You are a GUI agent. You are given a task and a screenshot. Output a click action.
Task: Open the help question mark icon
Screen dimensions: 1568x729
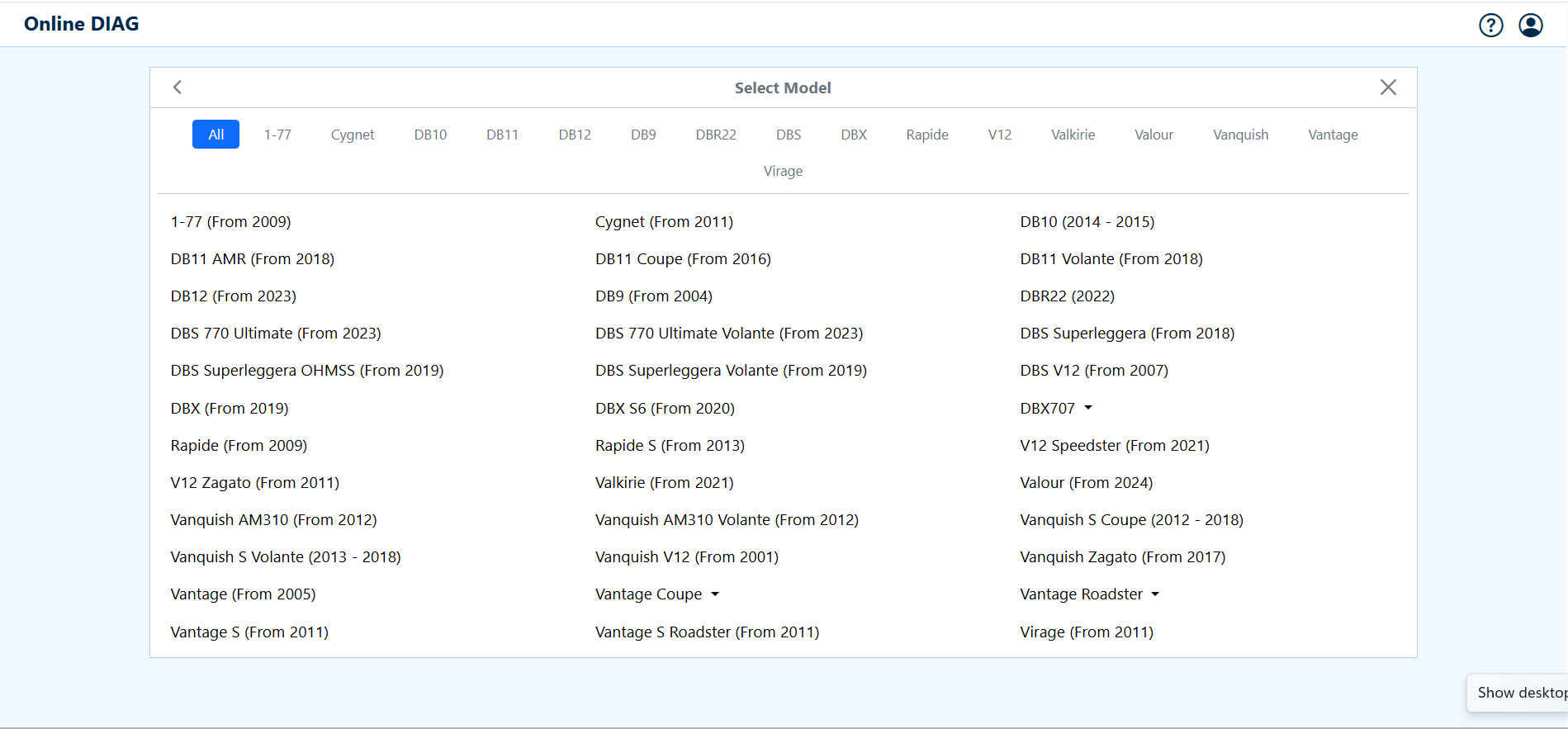point(1490,26)
